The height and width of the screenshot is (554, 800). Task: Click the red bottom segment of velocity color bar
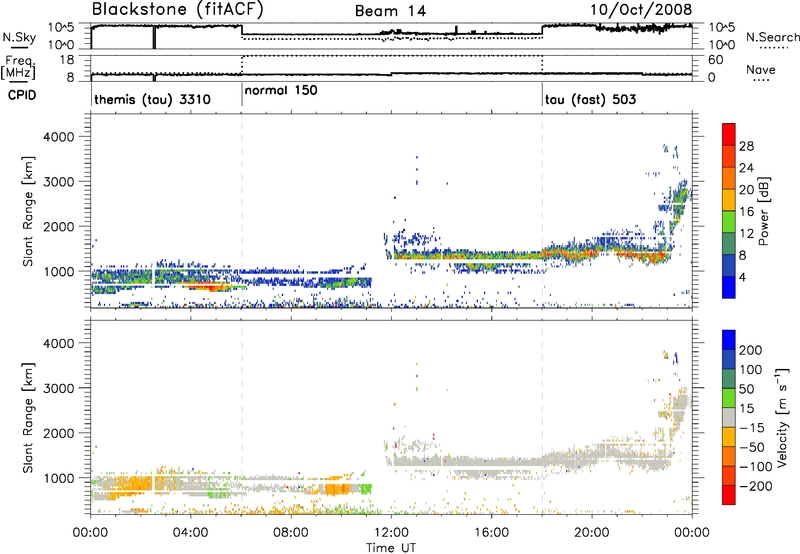pyautogui.click(x=729, y=495)
